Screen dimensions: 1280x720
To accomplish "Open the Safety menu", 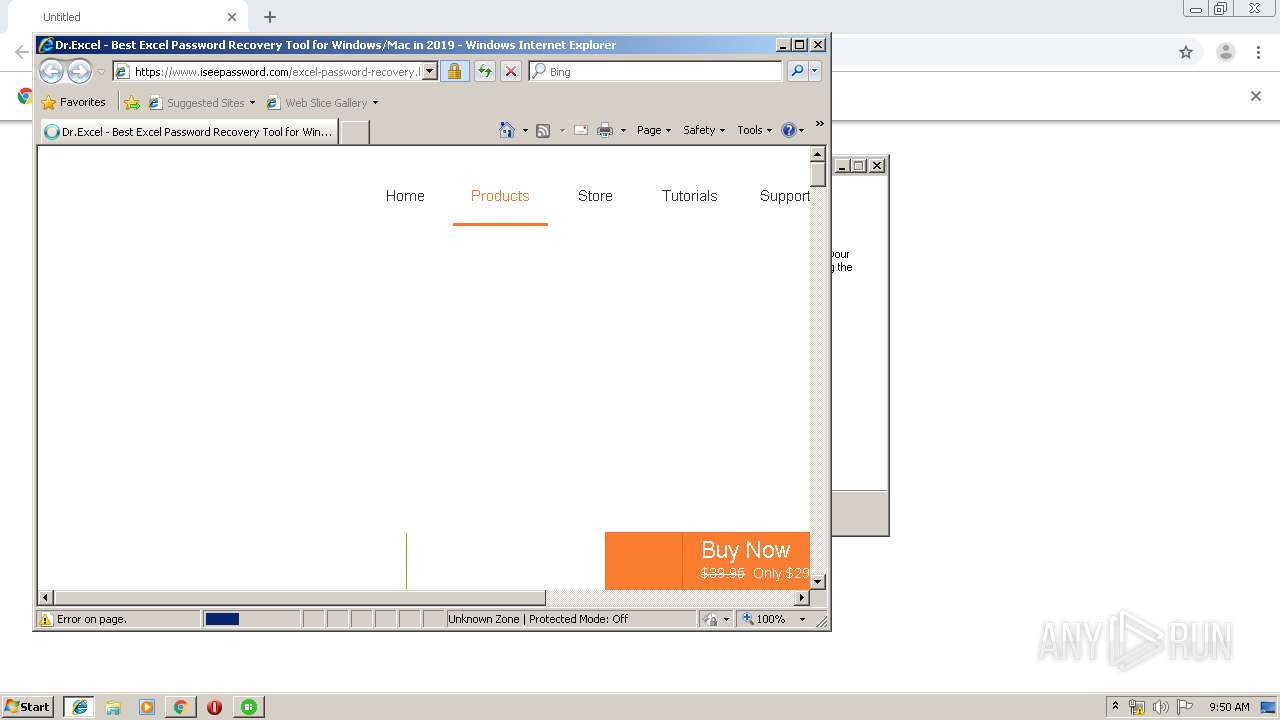I will point(704,130).
